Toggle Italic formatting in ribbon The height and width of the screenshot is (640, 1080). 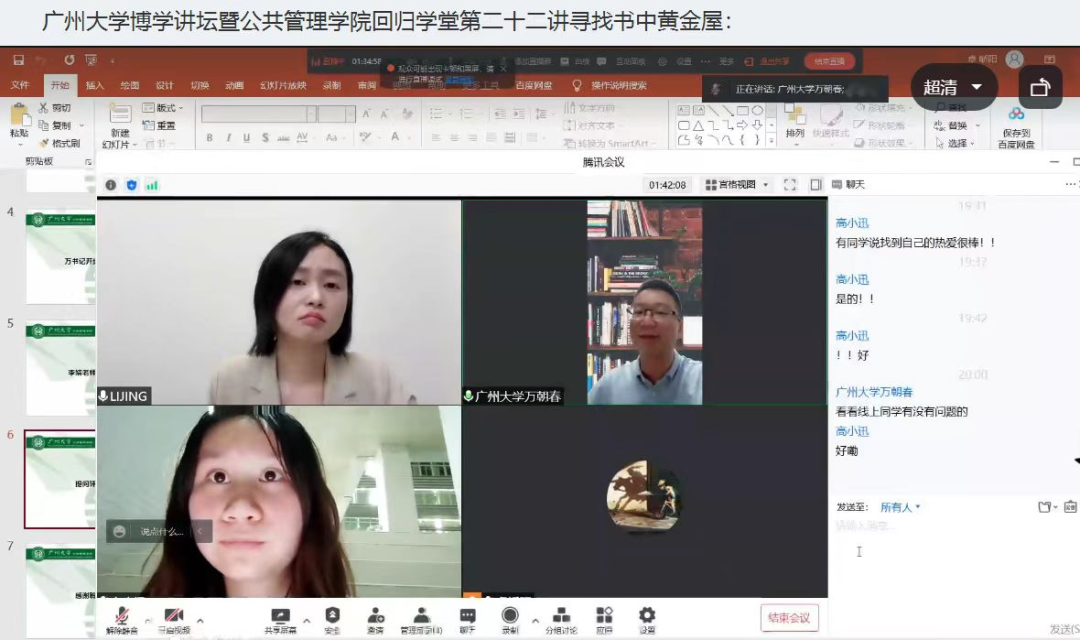tap(228, 138)
